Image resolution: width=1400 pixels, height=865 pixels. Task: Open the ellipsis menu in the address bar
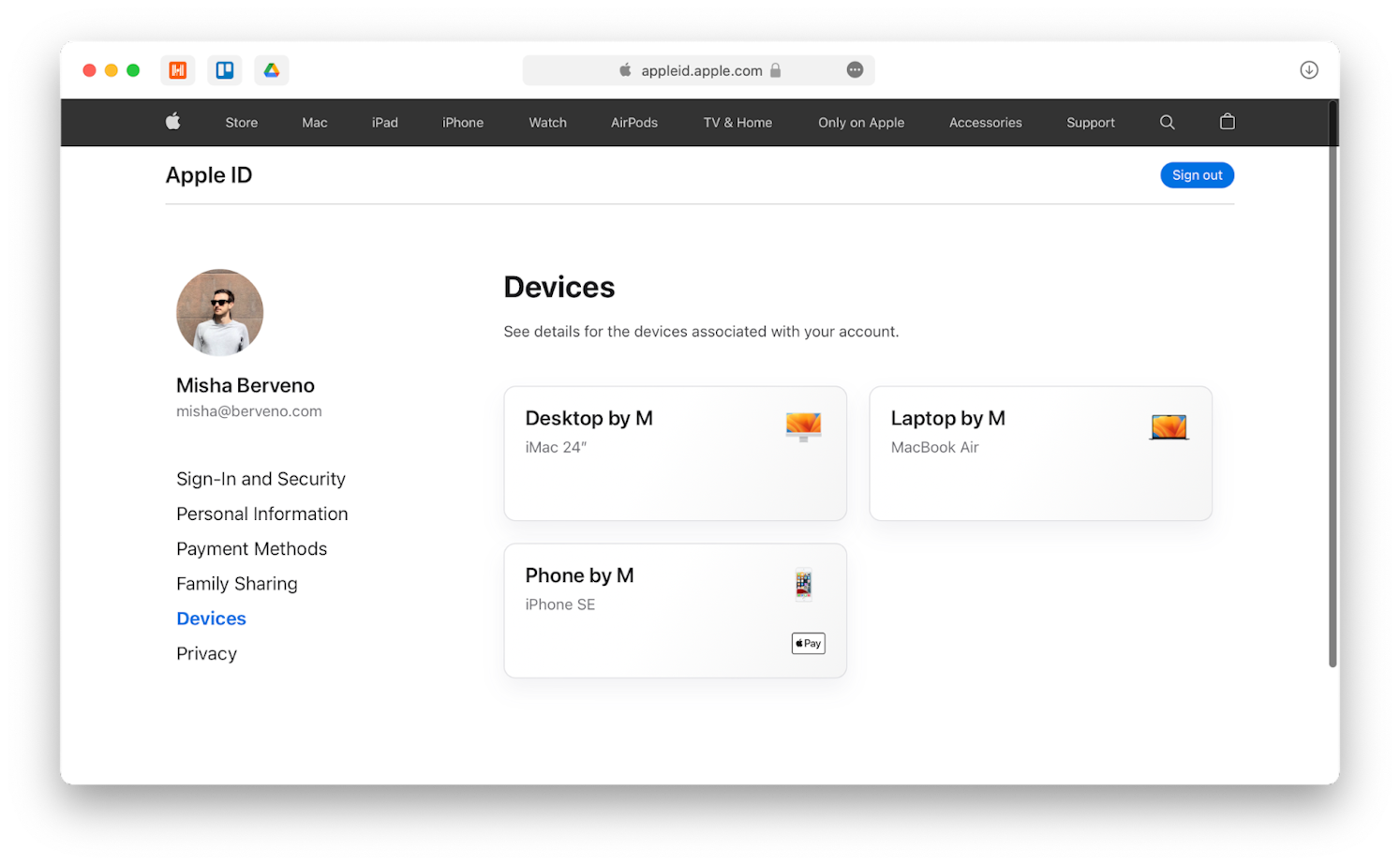pyautogui.click(x=854, y=69)
